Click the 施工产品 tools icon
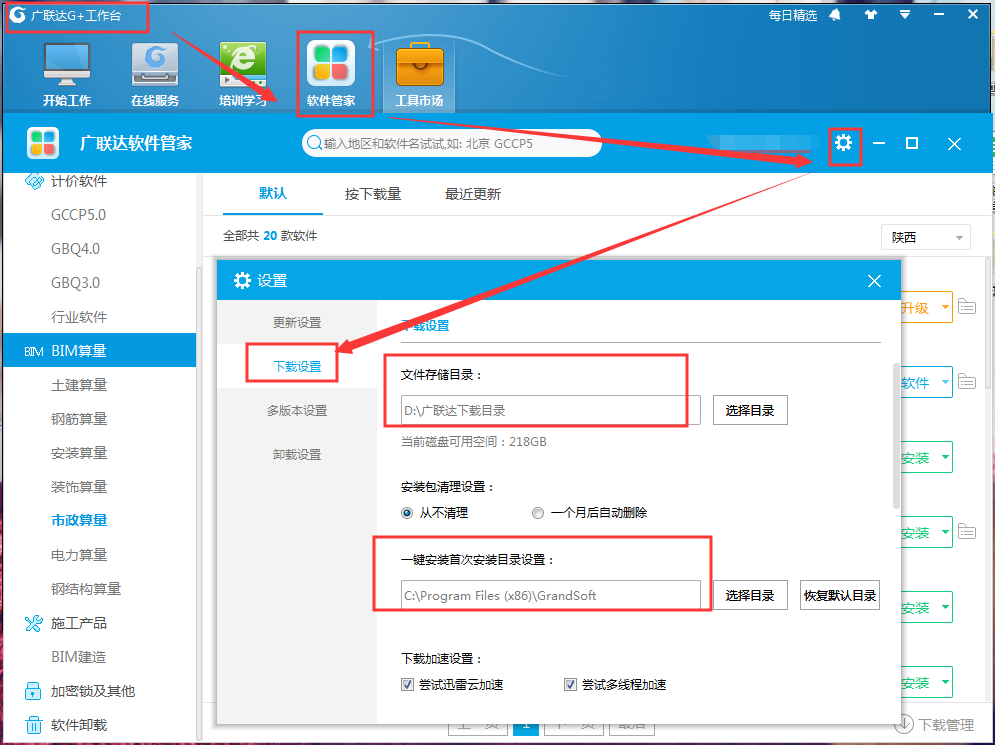The width and height of the screenshot is (995, 745). (33, 623)
